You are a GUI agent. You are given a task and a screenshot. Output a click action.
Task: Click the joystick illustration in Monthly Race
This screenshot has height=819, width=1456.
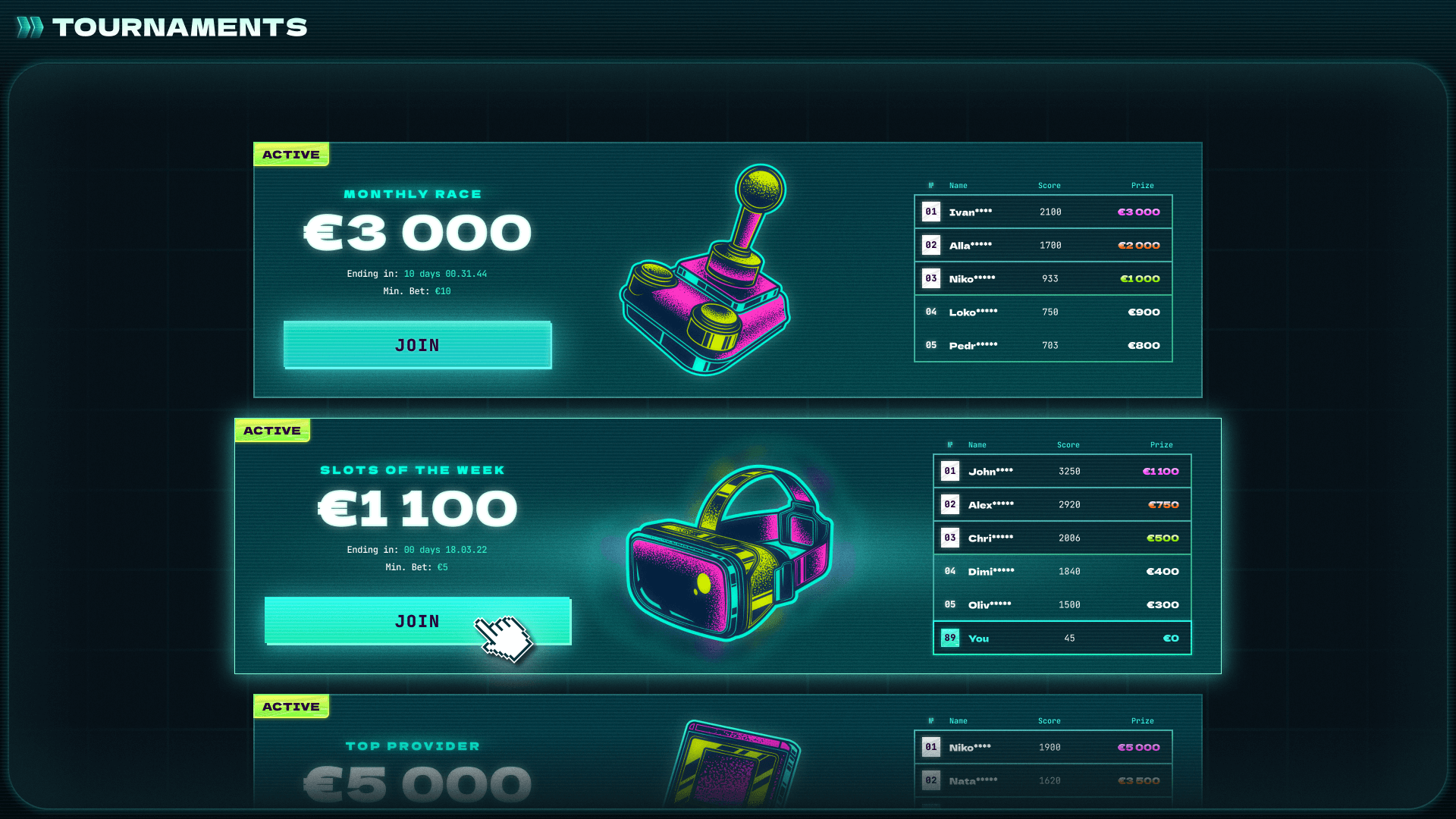[x=705, y=269]
